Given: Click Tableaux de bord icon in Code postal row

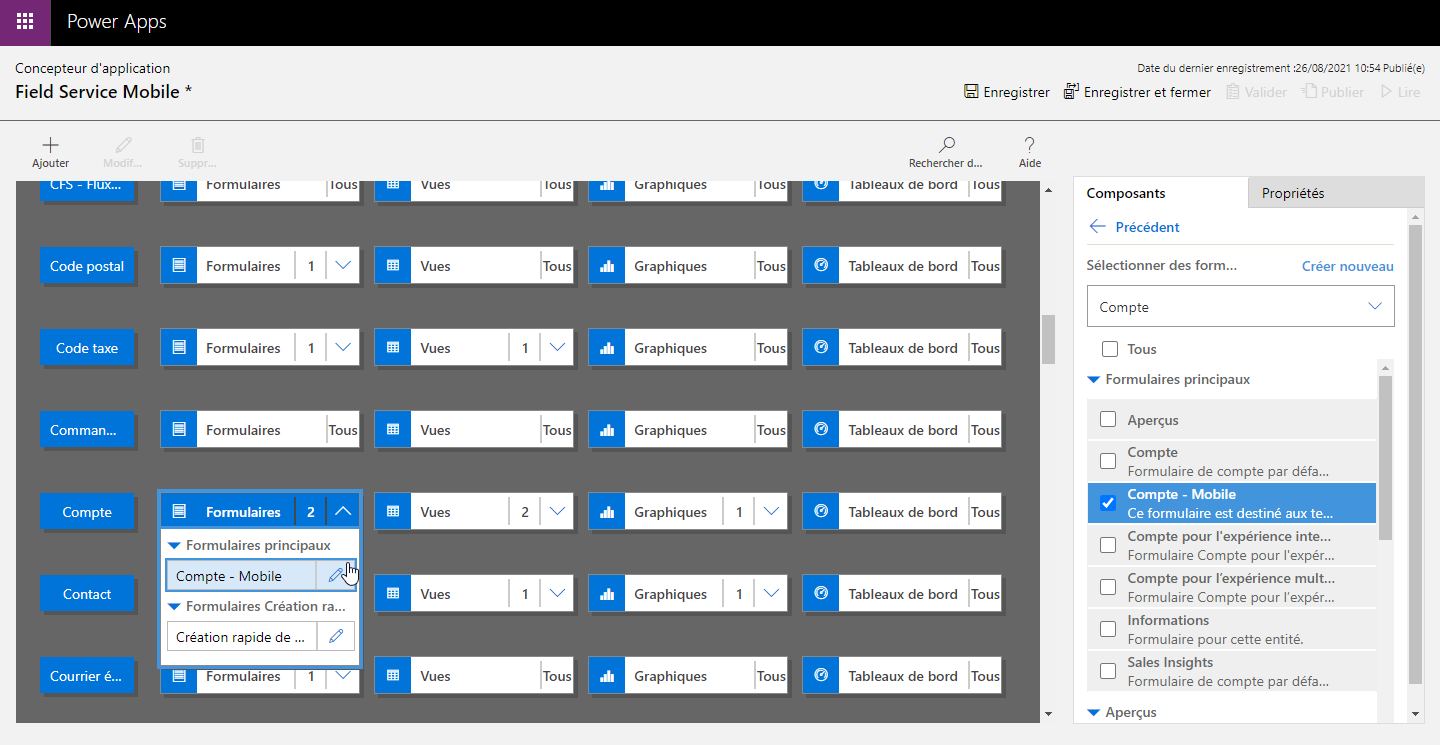Looking at the screenshot, I should (x=821, y=266).
